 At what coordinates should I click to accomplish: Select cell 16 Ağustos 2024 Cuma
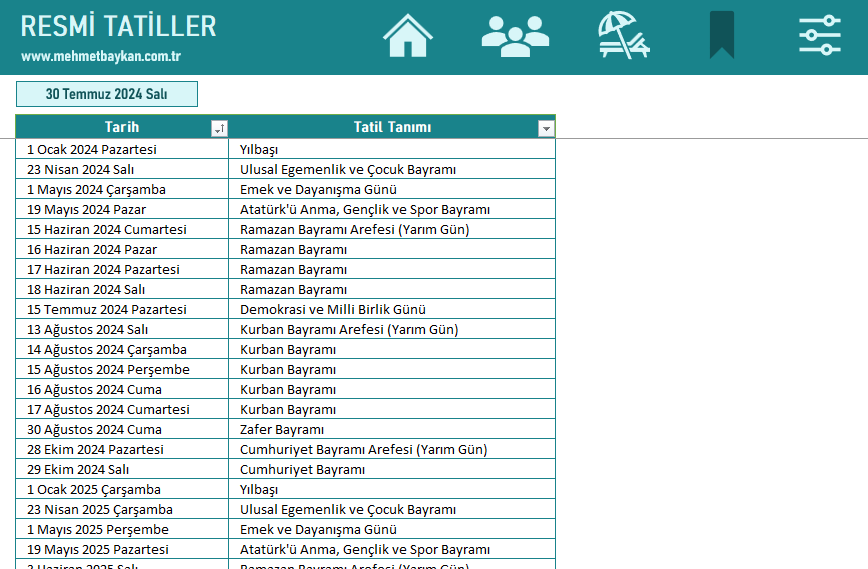pyautogui.click(x=122, y=389)
